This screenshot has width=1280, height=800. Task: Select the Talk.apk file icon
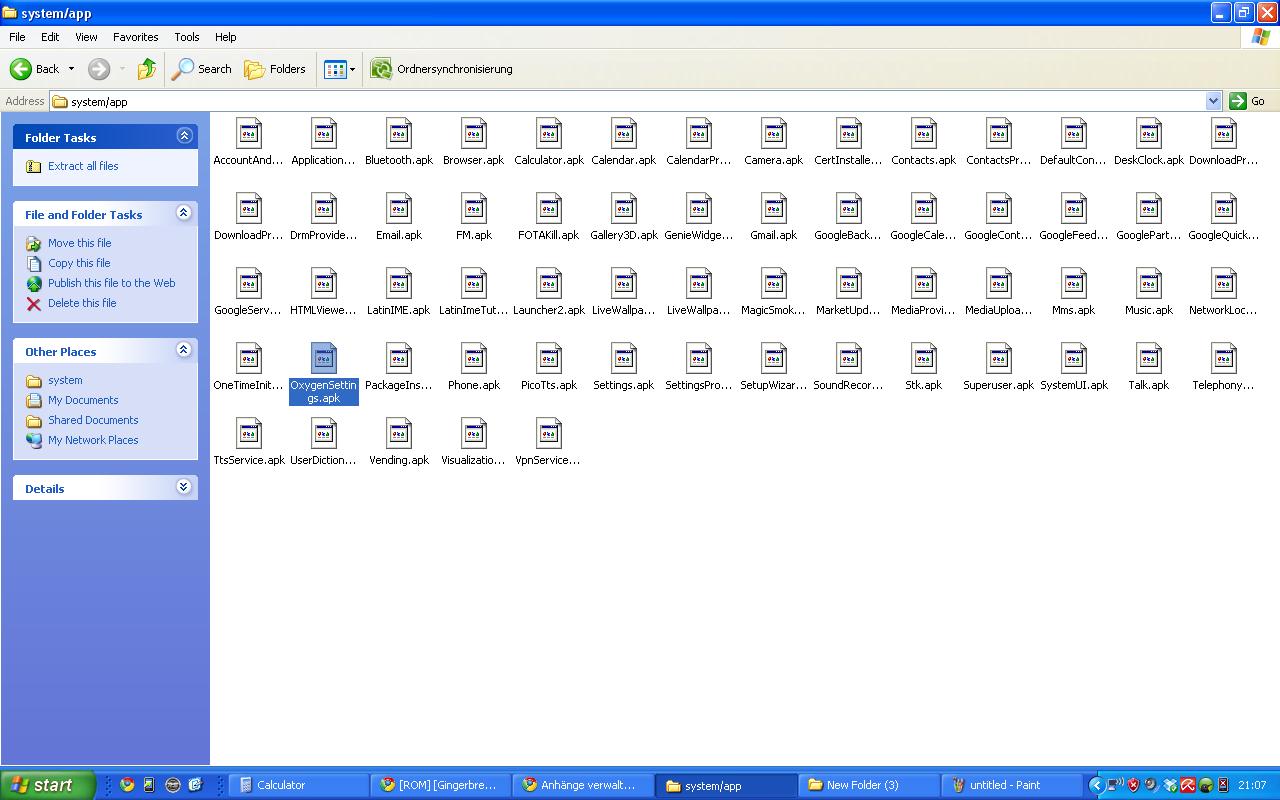click(x=1149, y=359)
